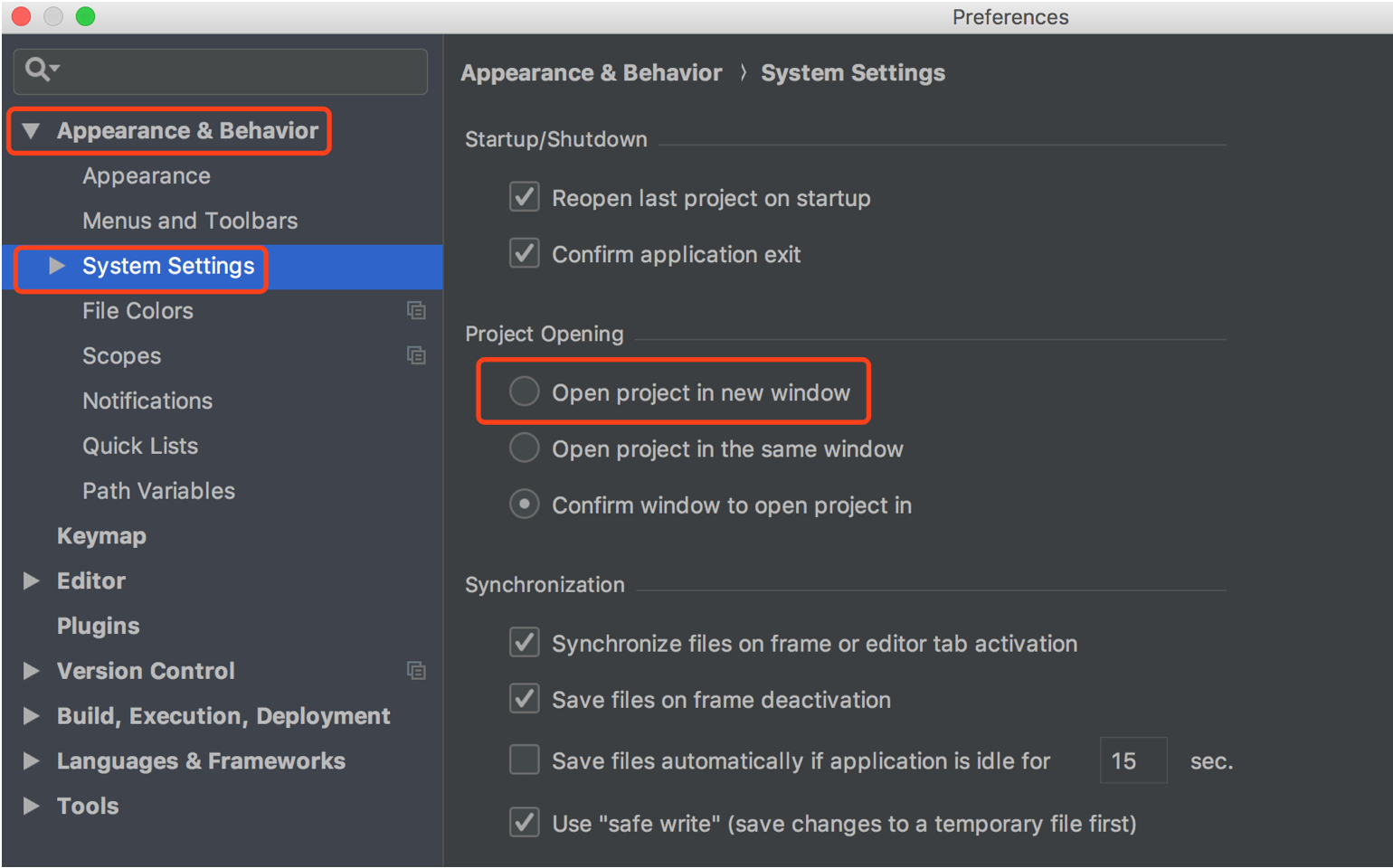Enable Save files automatically if idle
Screen dimensions: 1393x868
tap(525, 760)
